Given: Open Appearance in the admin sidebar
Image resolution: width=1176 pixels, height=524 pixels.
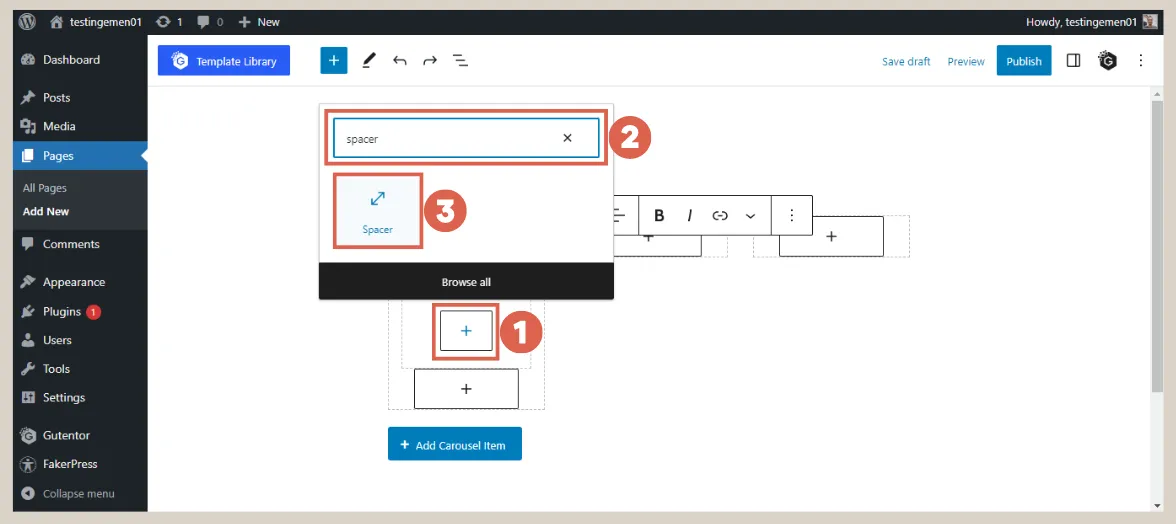Looking at the screenshot, I should pos(73,282).
